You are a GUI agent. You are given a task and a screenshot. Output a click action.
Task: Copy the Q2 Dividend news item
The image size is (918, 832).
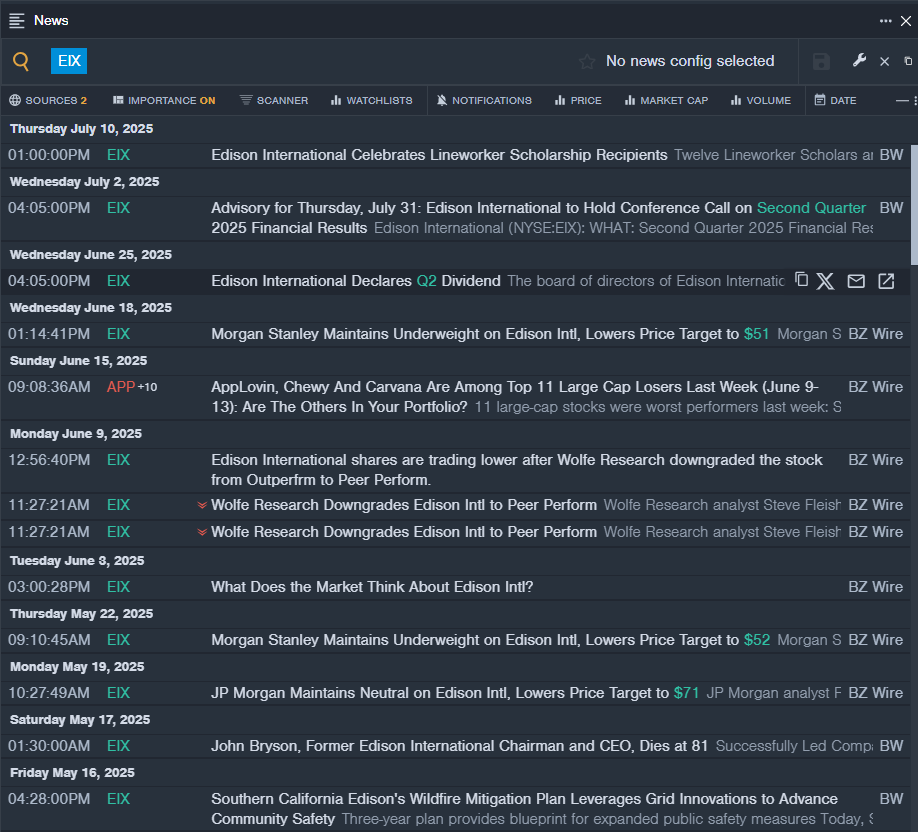point(801,280)
